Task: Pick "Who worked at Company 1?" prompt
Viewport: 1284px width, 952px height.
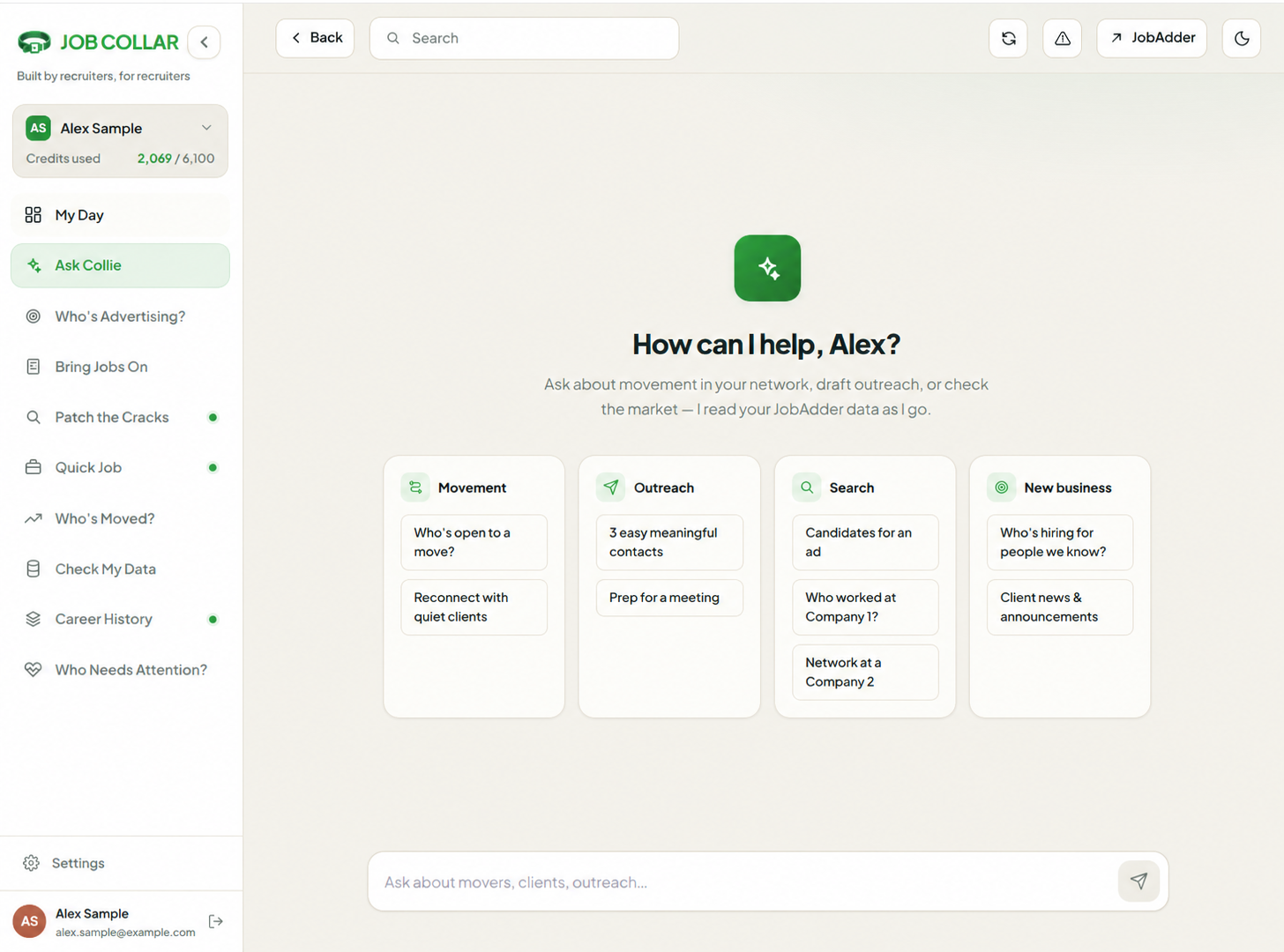Action: 865,607
